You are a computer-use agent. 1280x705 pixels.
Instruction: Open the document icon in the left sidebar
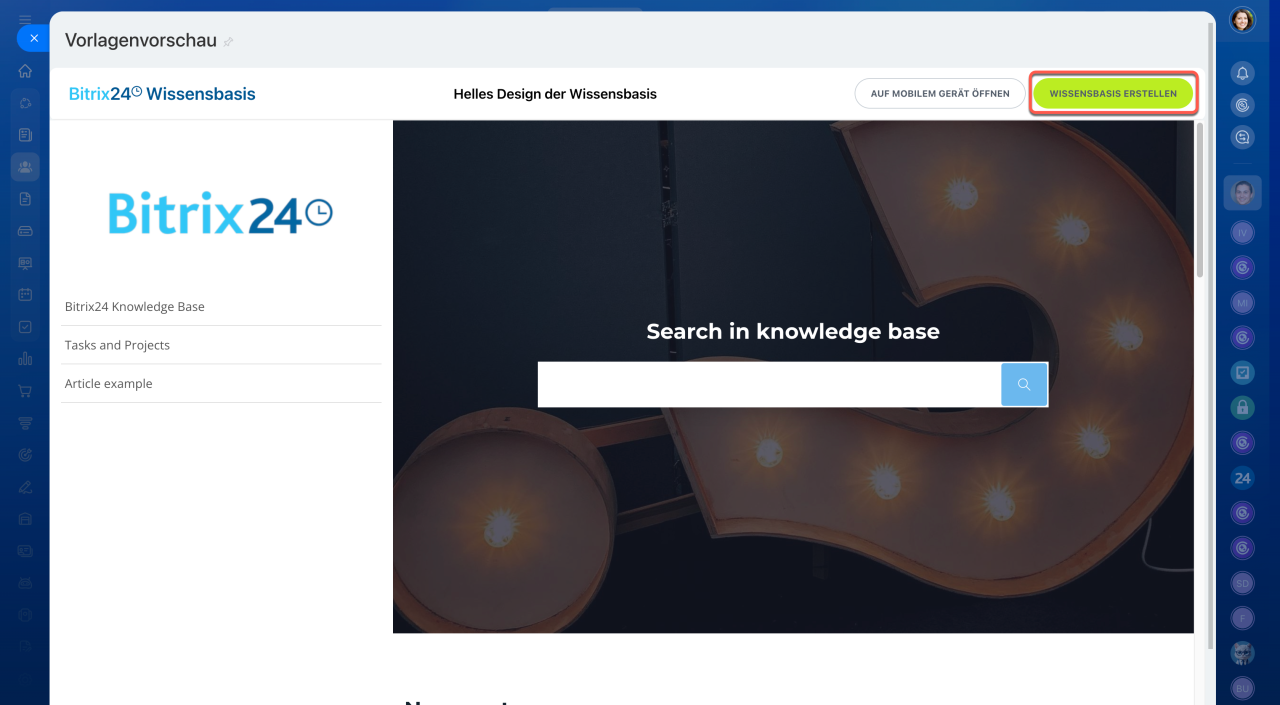25,199
